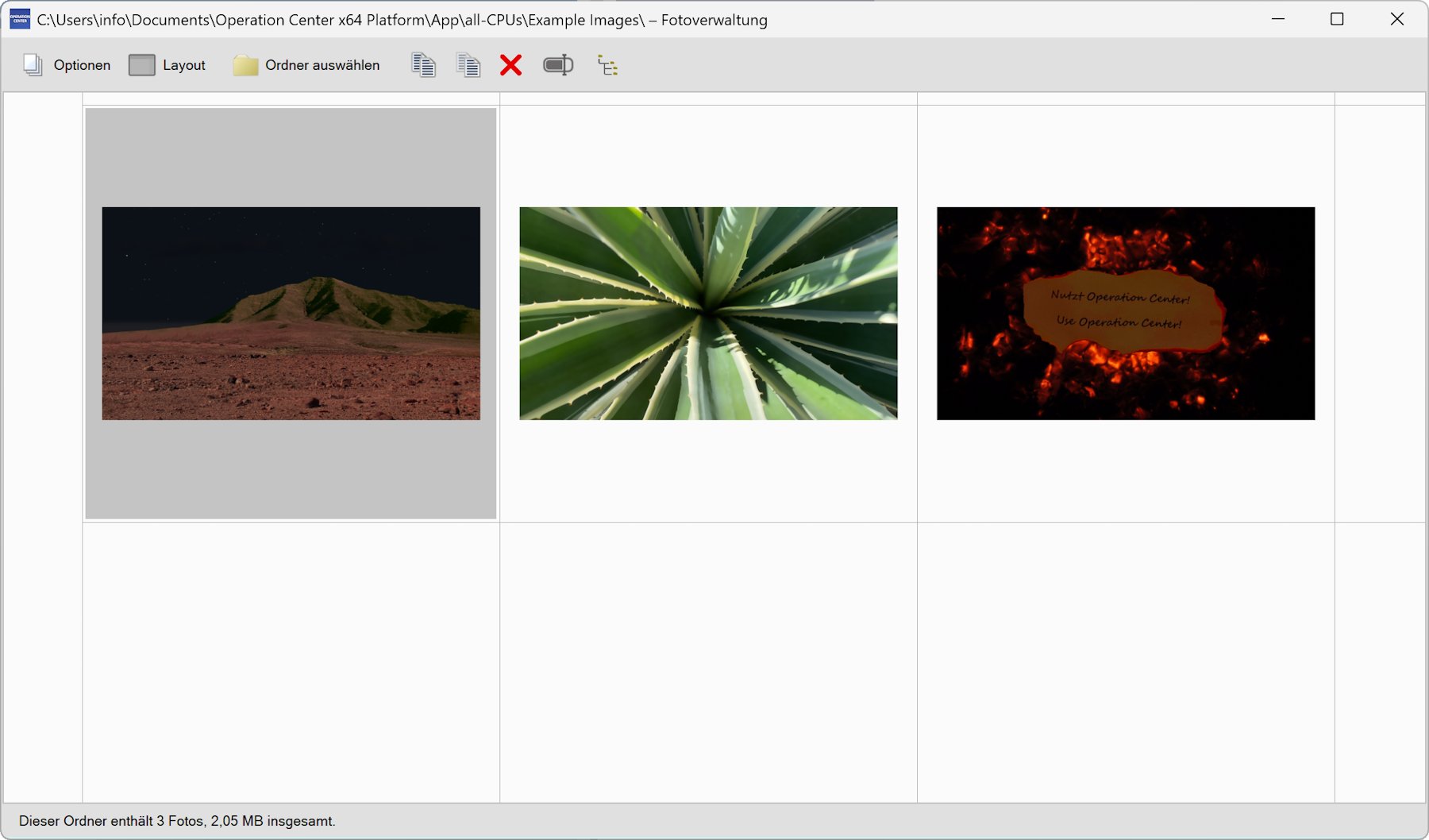Click the empty cell below the embers photo

point(1126,663)
